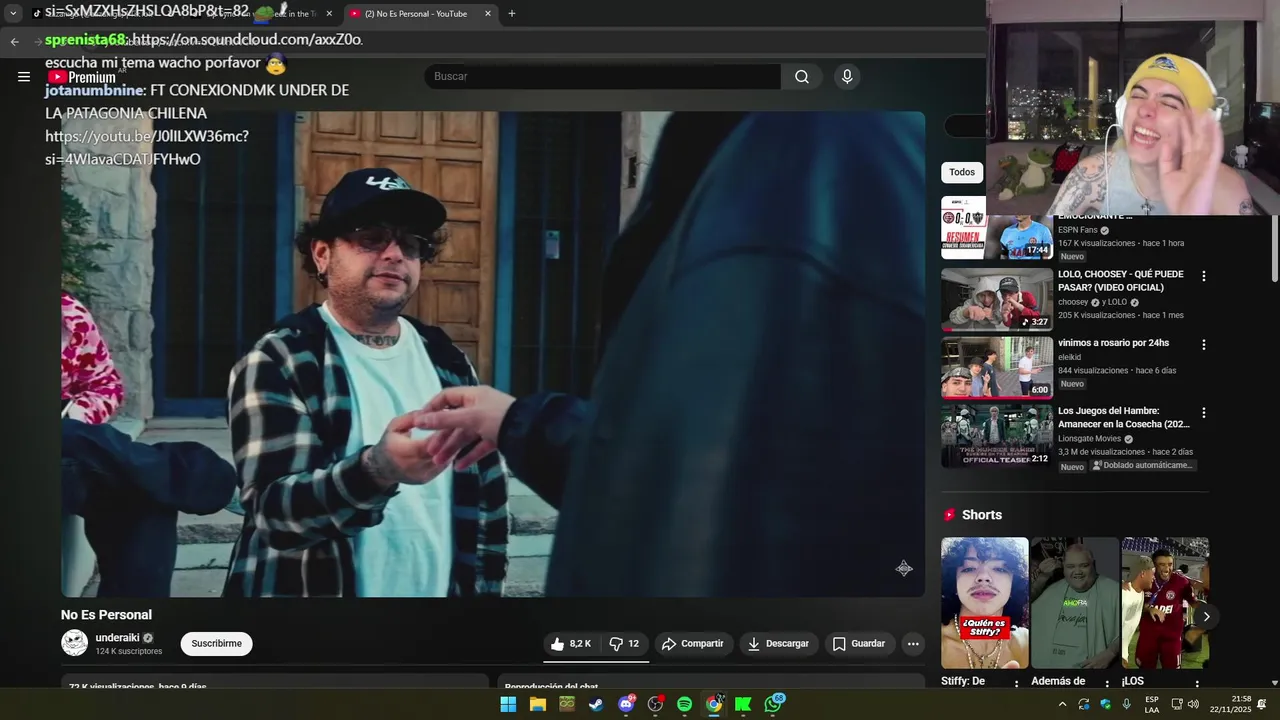The height and width of the screenshot is (720, 1280).
Task: Click the search magnifier button
Action: [x=802, y=76]
